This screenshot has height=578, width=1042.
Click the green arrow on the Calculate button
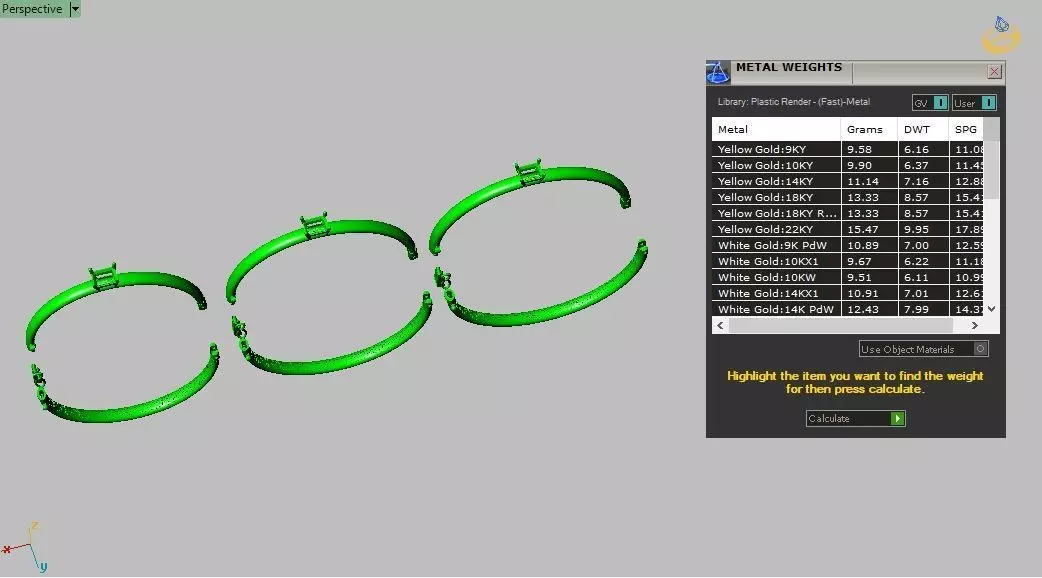coord(897,419)
